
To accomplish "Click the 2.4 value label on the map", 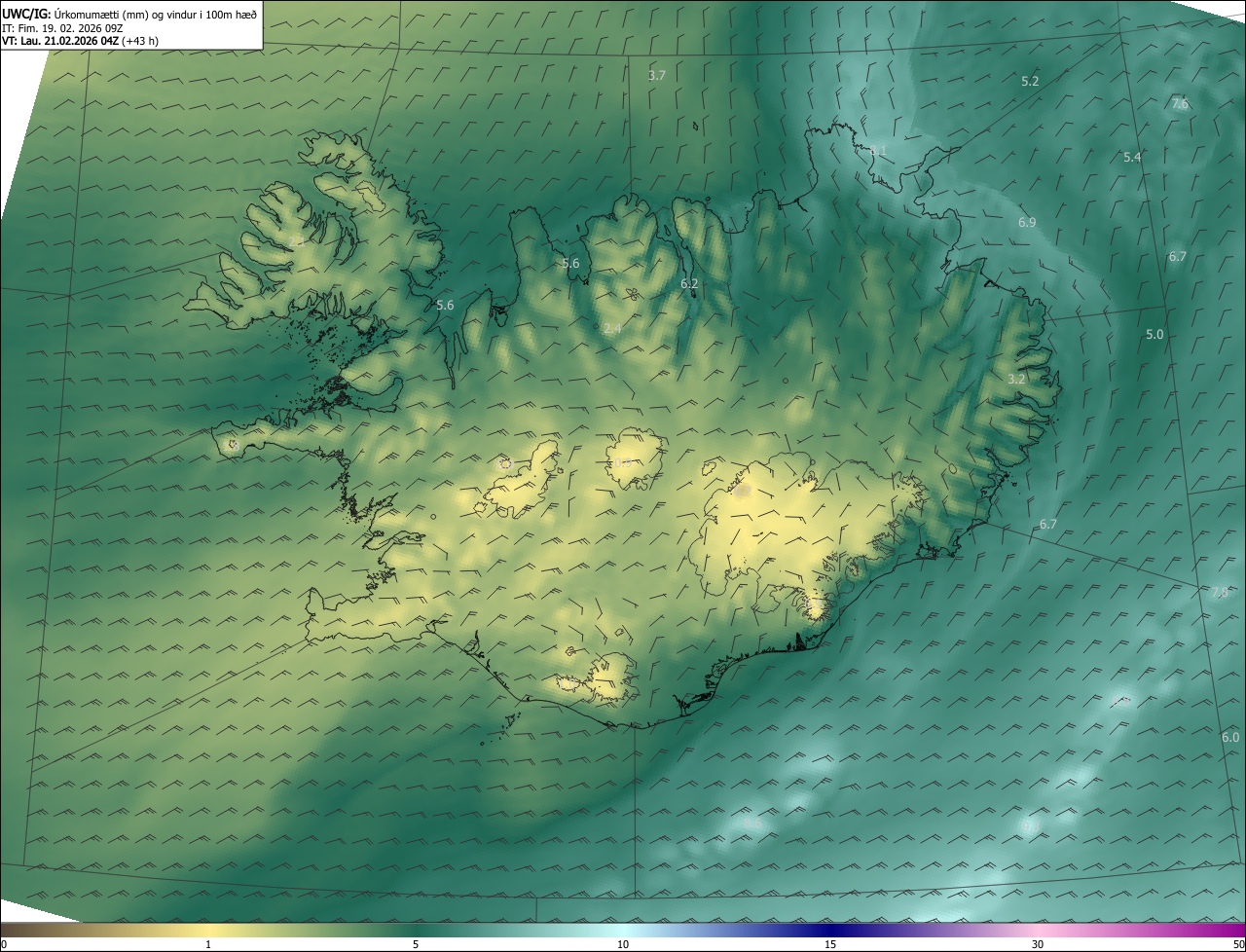I will [x=612, y=329].
